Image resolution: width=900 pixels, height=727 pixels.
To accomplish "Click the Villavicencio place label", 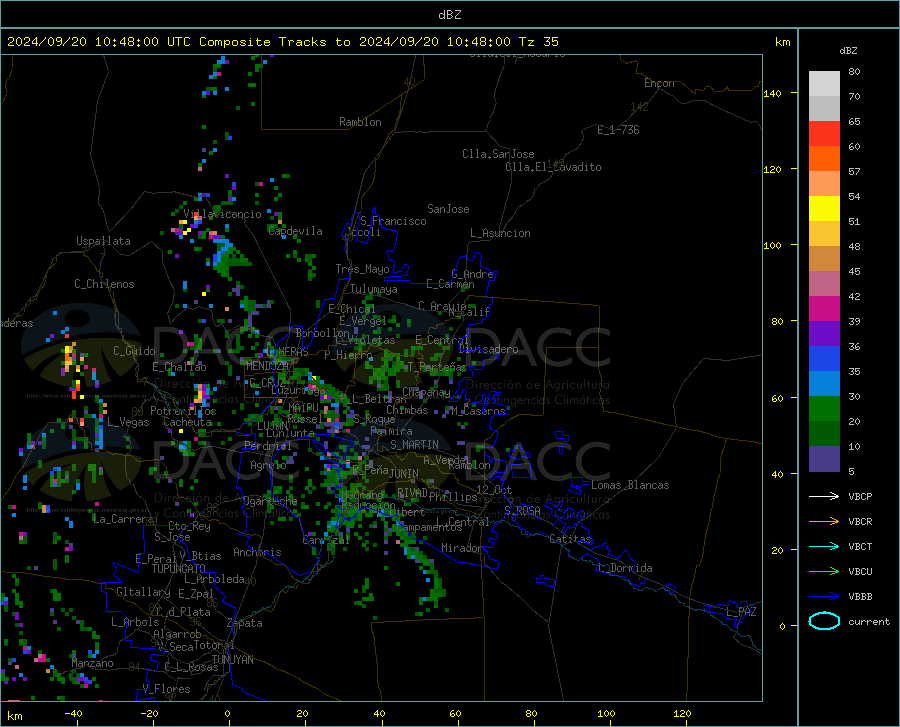I will (223, 214).
